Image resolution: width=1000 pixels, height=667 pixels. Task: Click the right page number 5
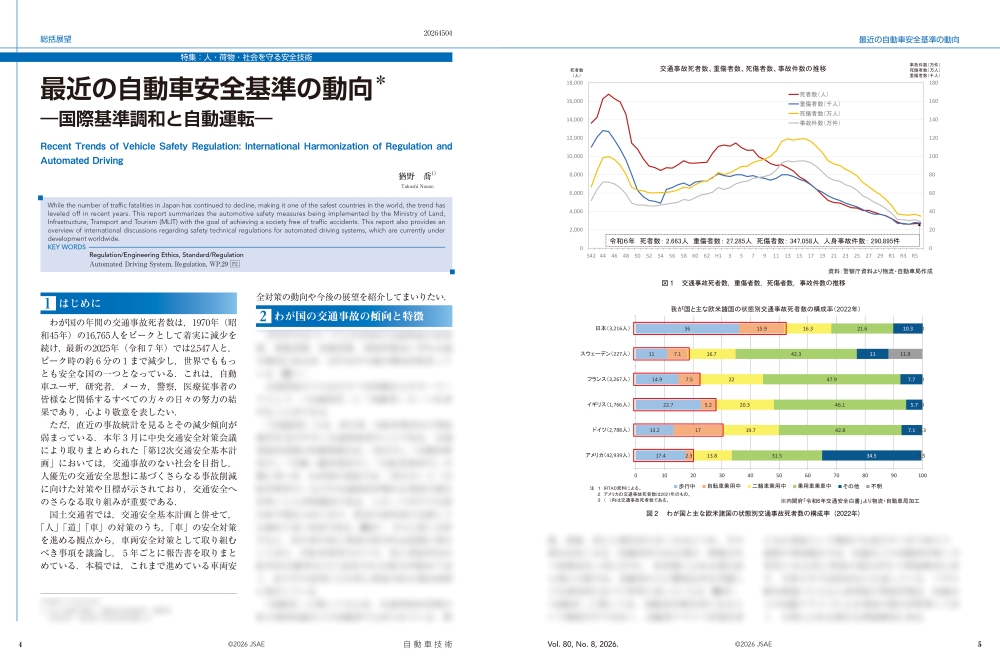tap(980, 644)
